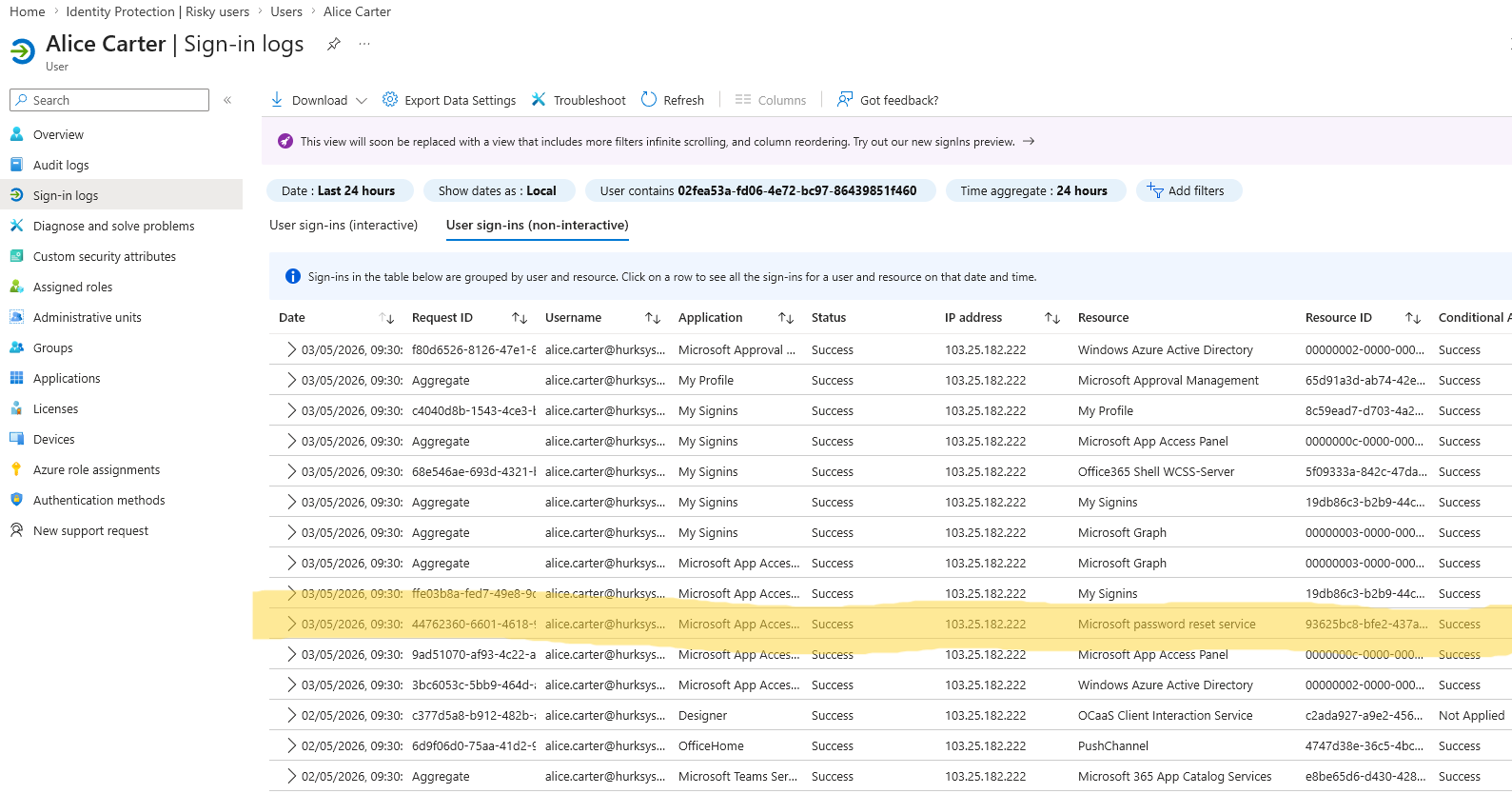Open the ellipsis more options menu

click(x=364, y=44)
